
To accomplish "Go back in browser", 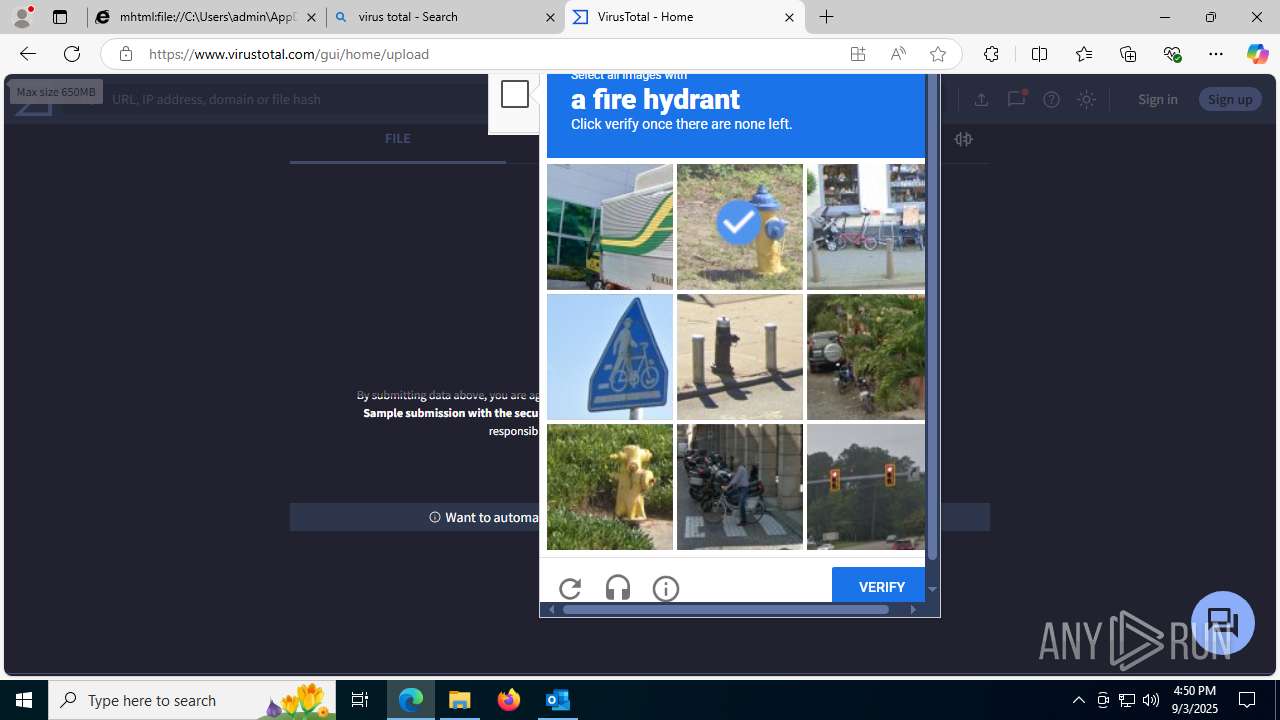I will [27, 54].
